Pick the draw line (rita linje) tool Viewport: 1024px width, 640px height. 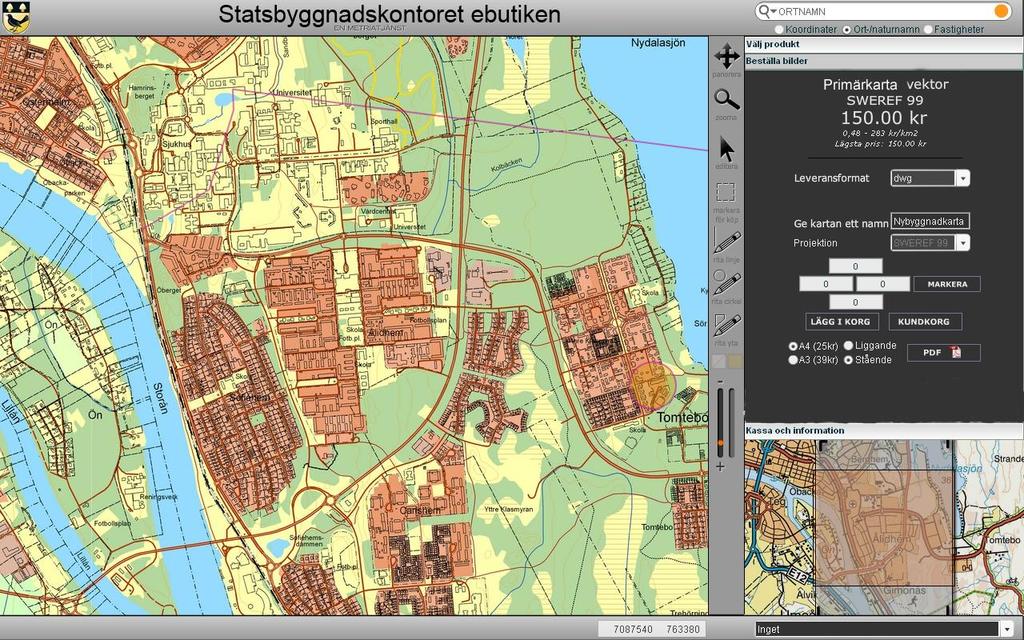click(x=727, y=242)
